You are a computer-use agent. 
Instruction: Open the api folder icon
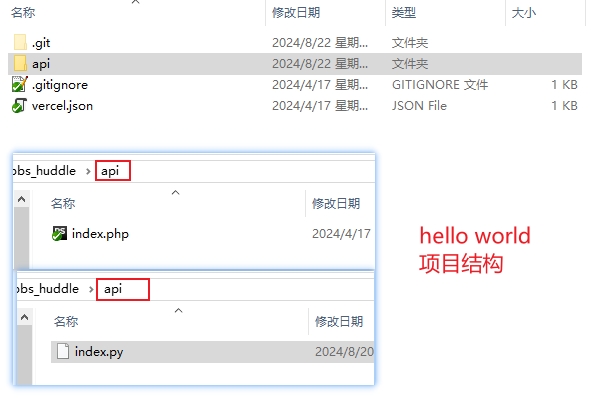[x=20, y=64]
